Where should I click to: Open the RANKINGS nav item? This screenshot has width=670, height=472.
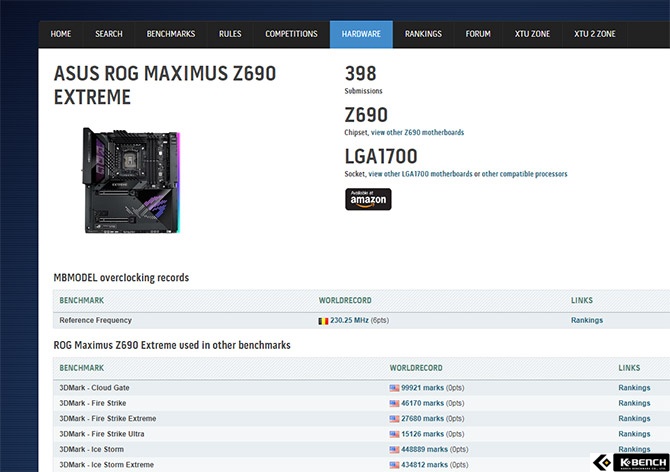point(423,34)
